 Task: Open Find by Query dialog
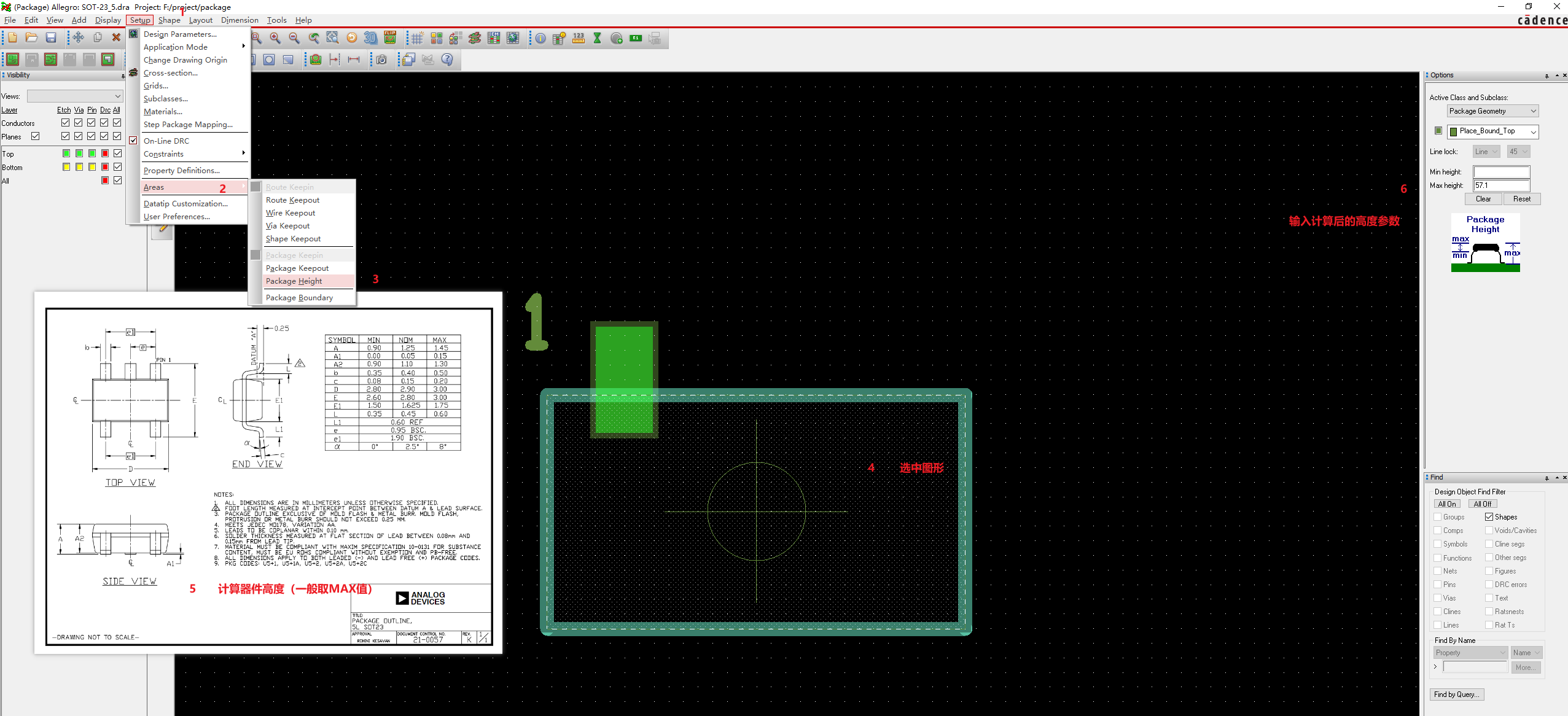[x=1457, y=695]
